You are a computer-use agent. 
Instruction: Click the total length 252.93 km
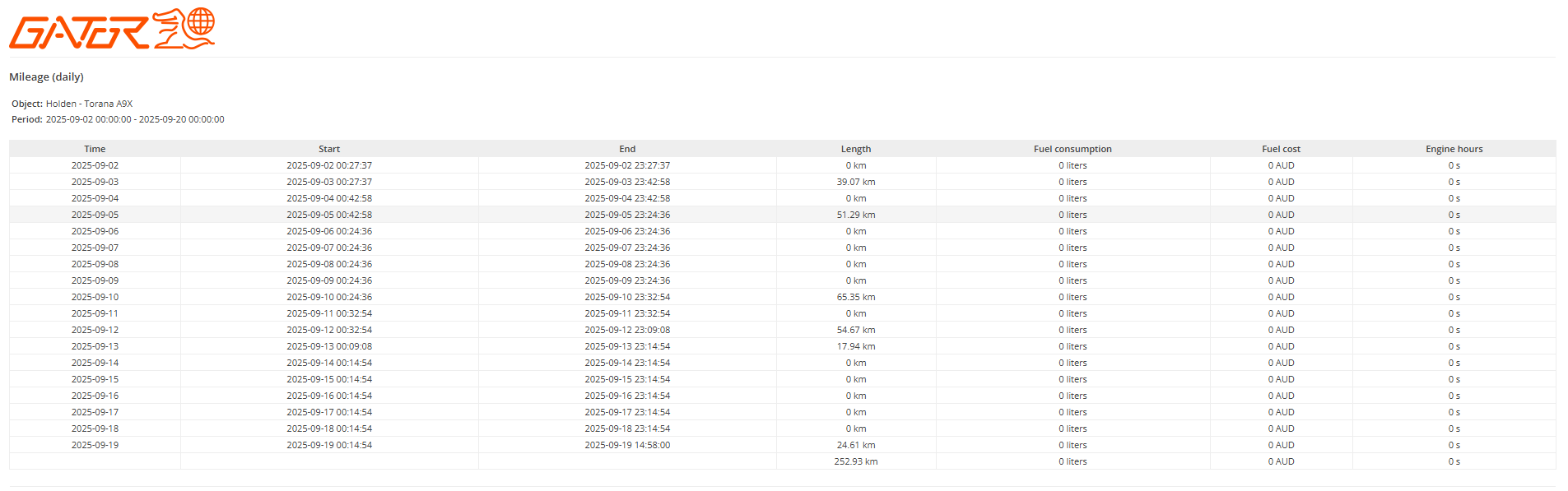tap(856, 461)
